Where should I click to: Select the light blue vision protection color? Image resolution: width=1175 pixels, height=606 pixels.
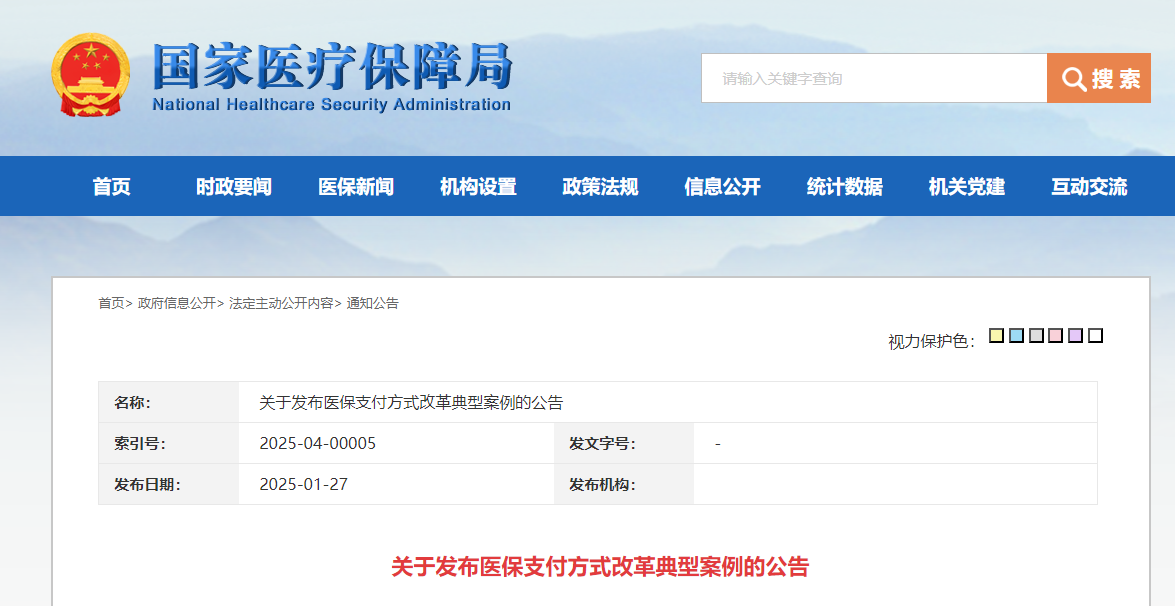click(x=1015, y=336)
